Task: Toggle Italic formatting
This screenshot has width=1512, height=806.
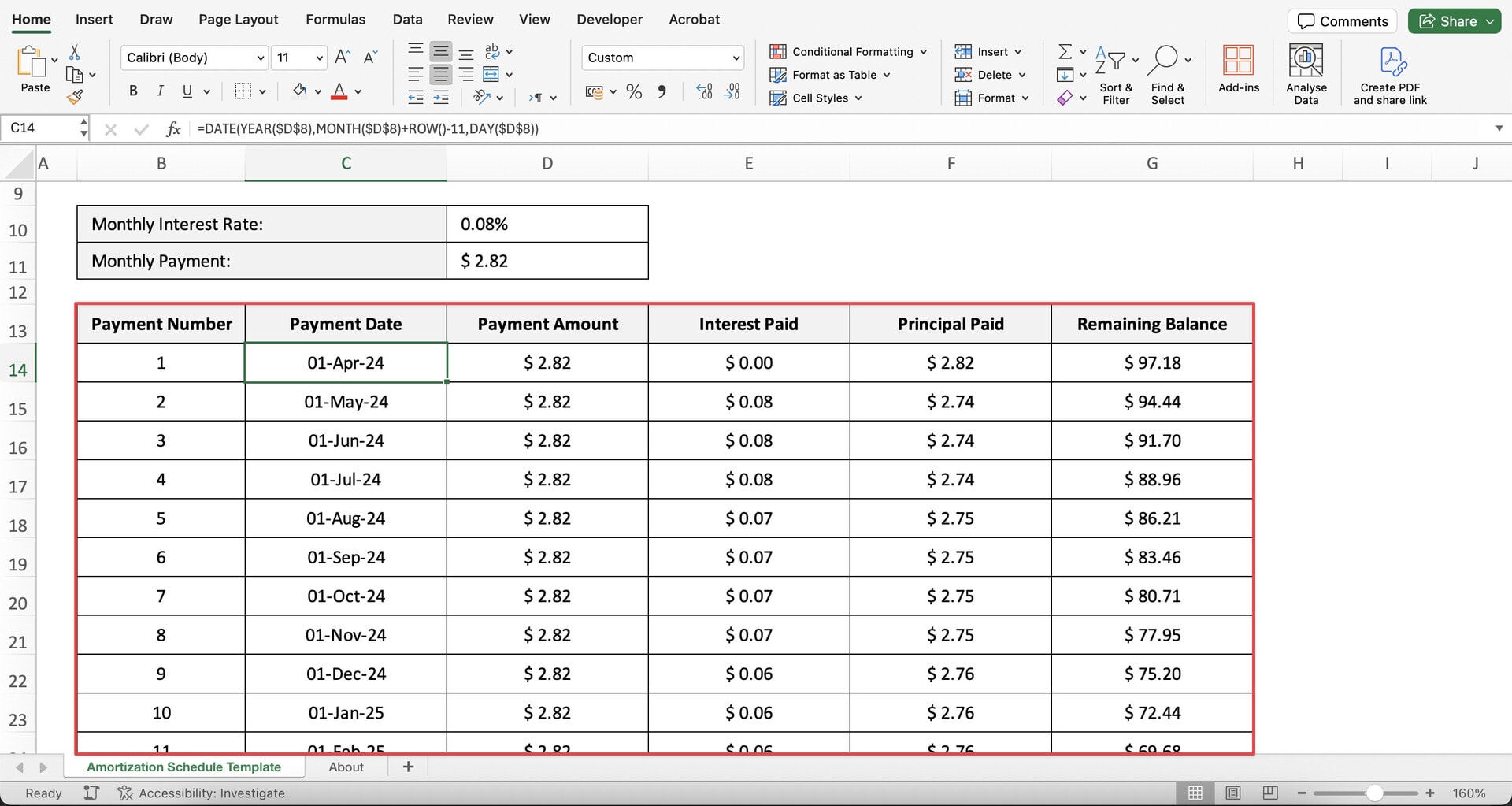Action: click(160, 91)
